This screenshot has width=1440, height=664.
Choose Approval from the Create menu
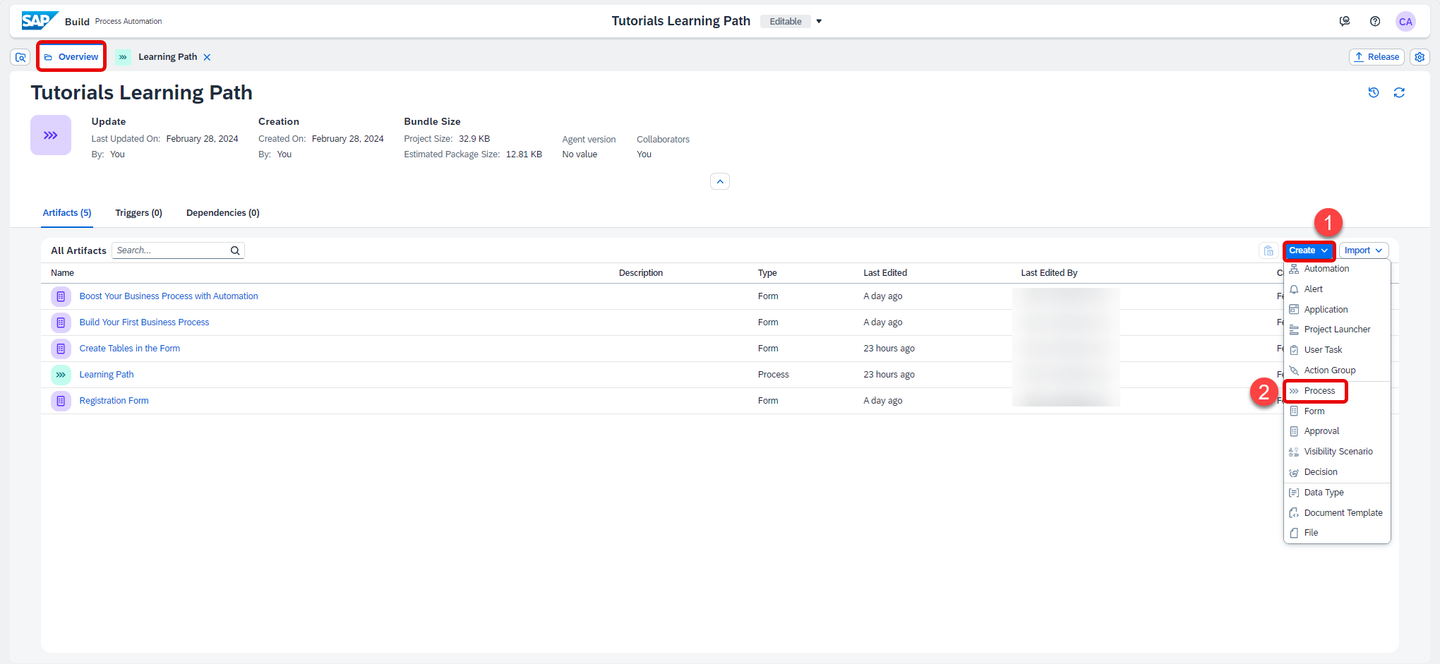(x=1337, y=431)
